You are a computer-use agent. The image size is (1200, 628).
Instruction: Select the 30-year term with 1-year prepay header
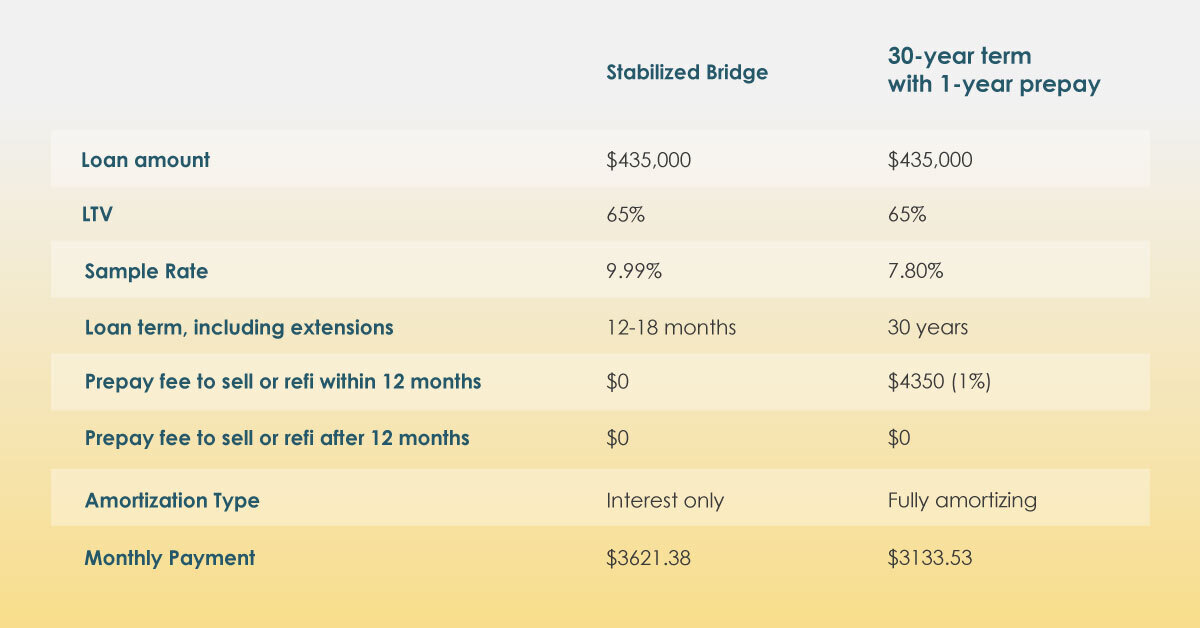994,71
